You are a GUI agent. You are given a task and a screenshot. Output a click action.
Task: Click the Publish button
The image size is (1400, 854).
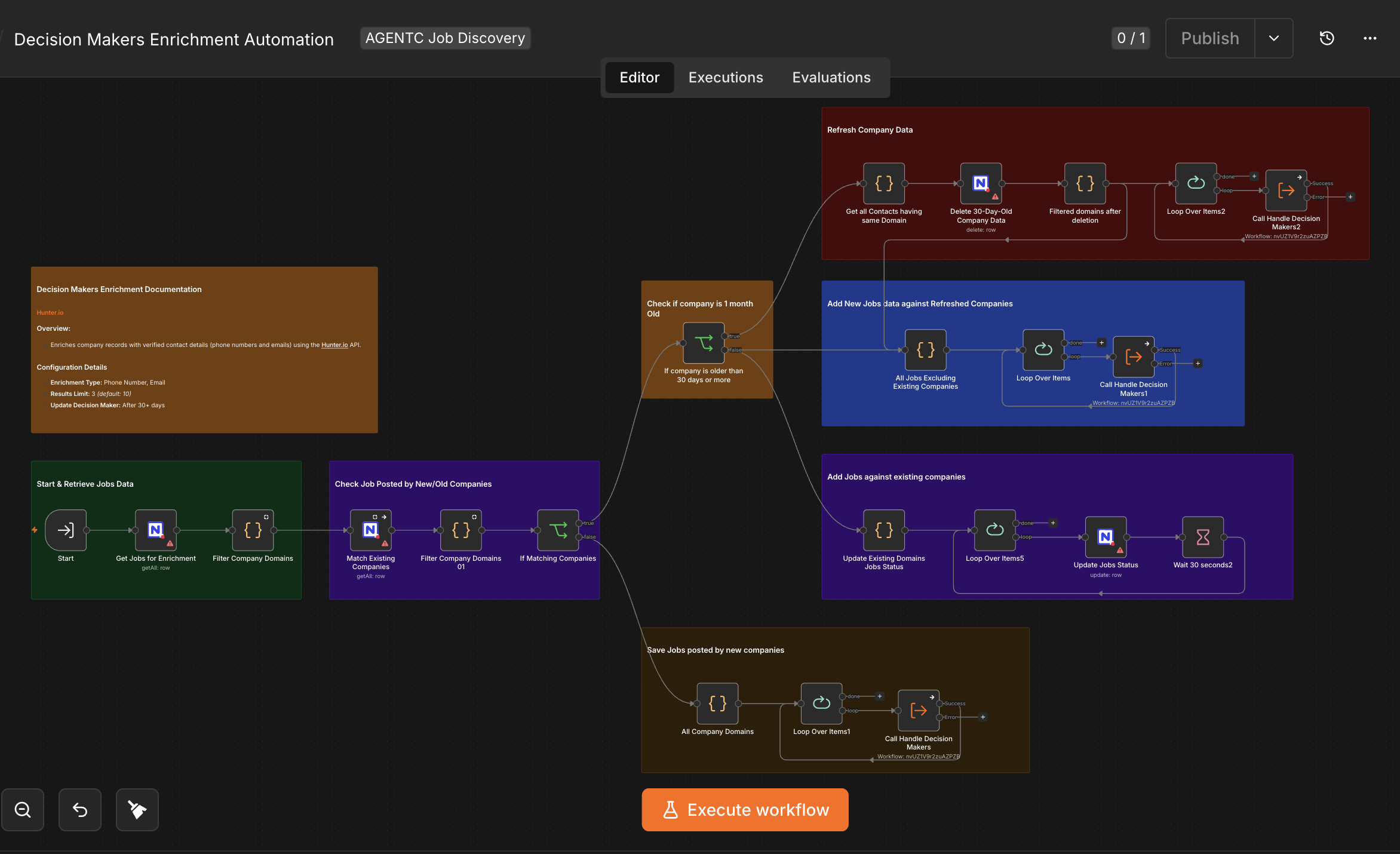click(x=1210, y=38)
